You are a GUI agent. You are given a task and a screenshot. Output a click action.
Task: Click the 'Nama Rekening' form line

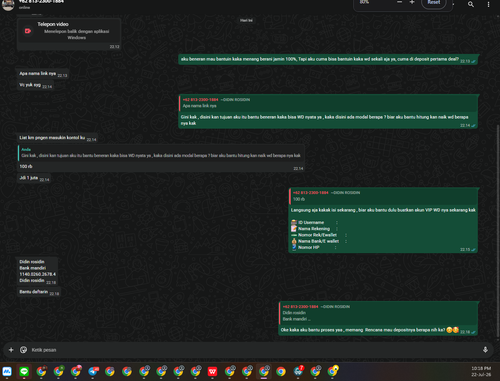(x=315, y=229)
